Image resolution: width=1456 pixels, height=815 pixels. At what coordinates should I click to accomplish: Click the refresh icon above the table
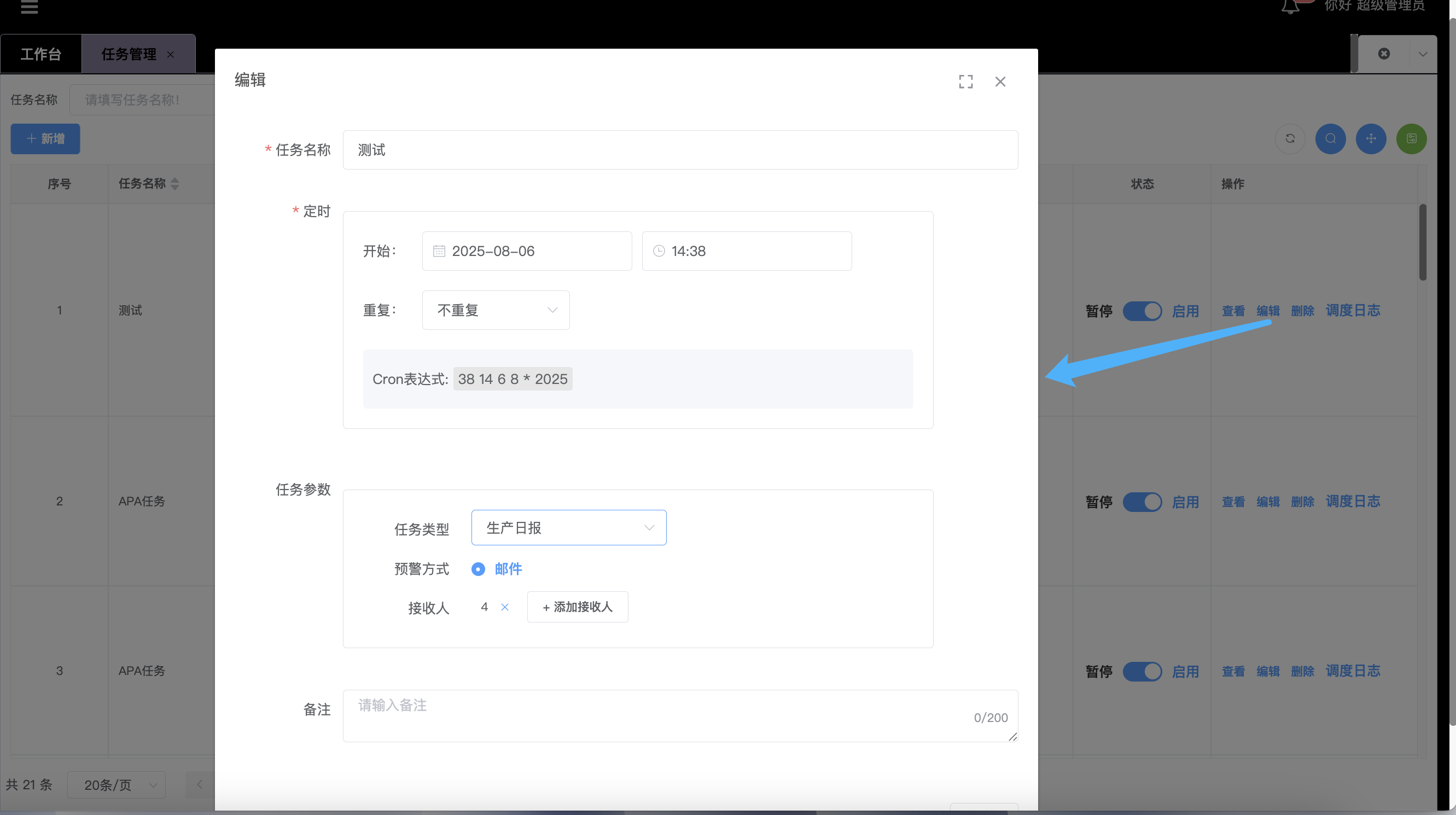(x=1290, y=138)
